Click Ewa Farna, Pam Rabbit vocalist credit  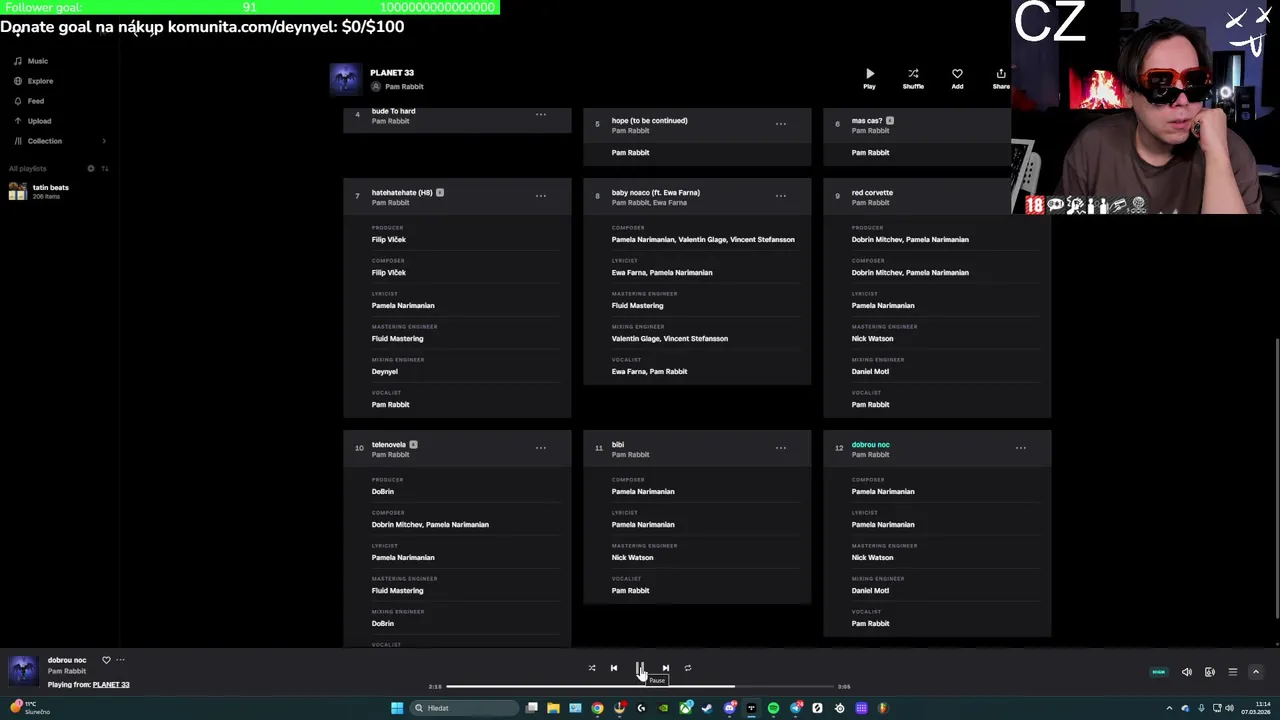(649, 372)
